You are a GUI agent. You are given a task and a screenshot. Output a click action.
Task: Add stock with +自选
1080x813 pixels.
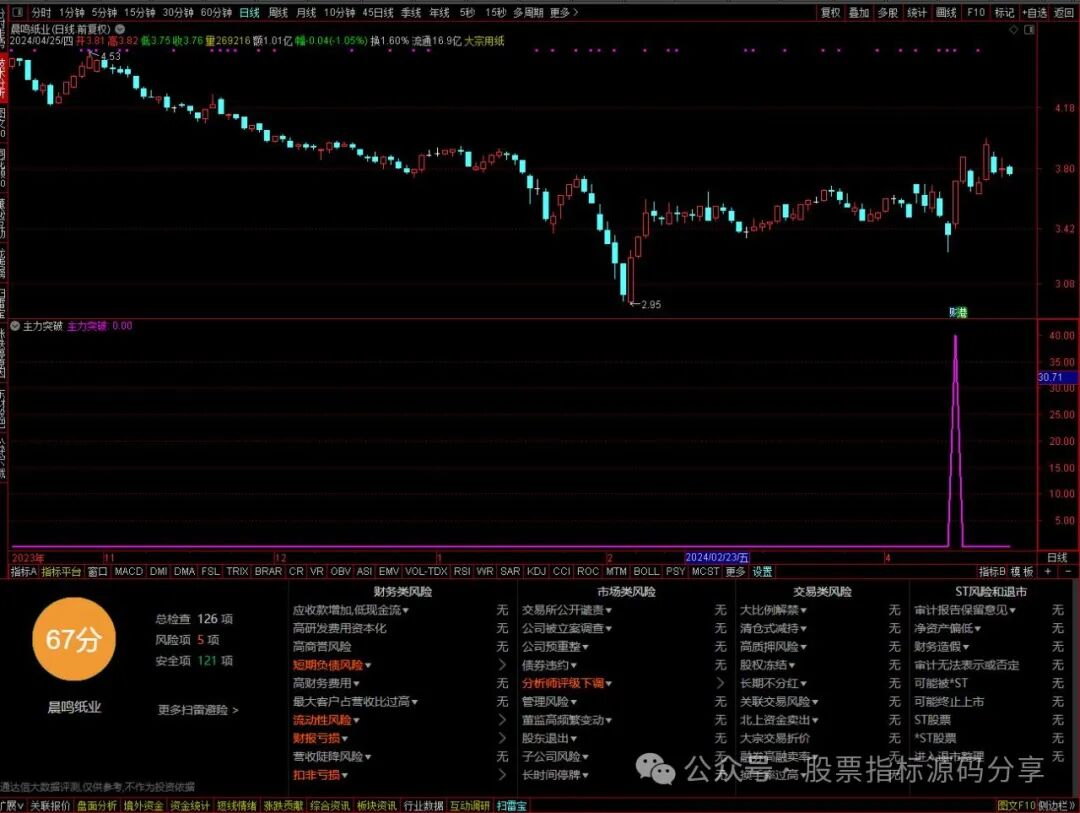click(1034, 12)
